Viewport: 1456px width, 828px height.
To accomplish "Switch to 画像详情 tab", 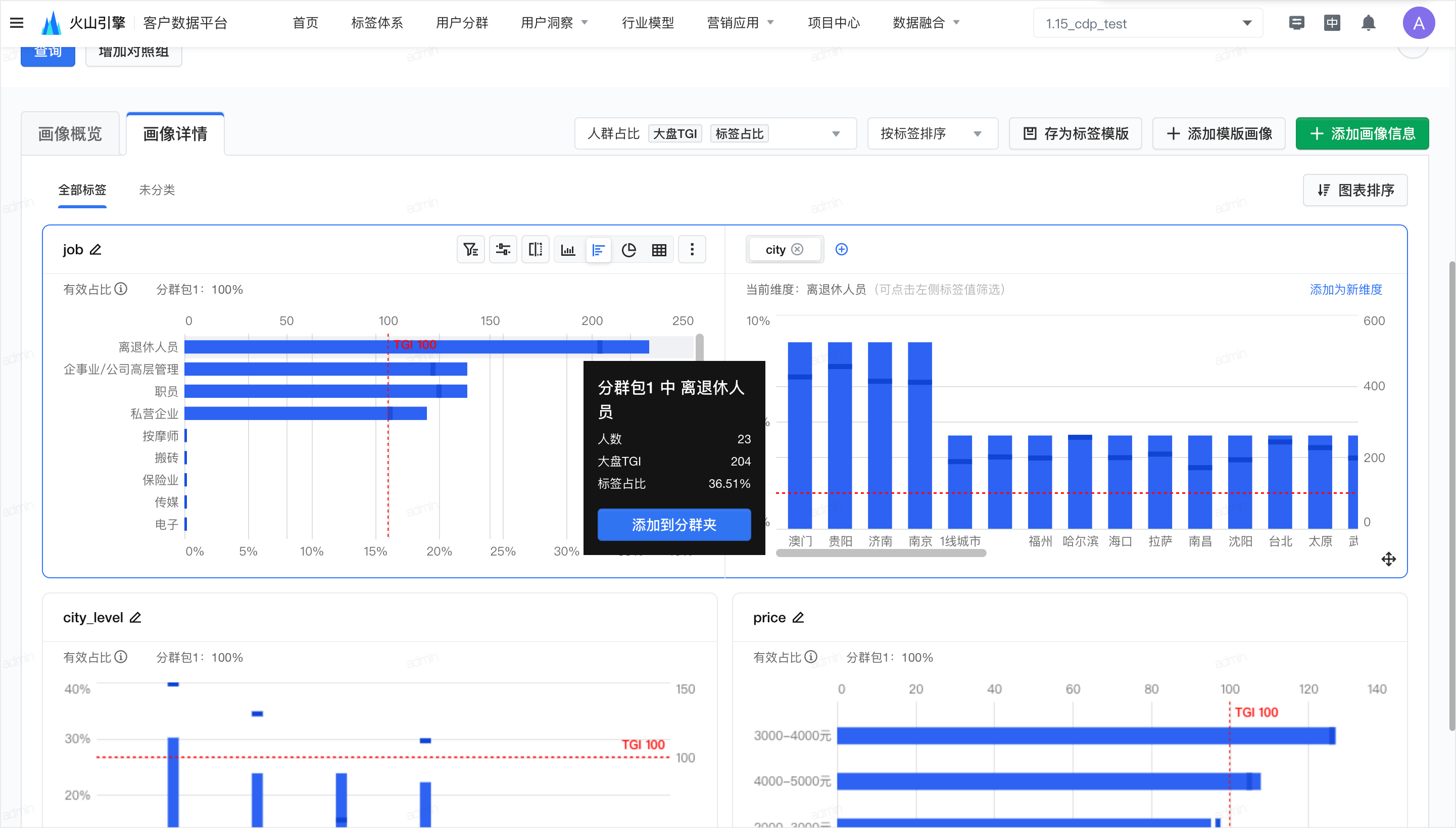I will click(175, 133).
